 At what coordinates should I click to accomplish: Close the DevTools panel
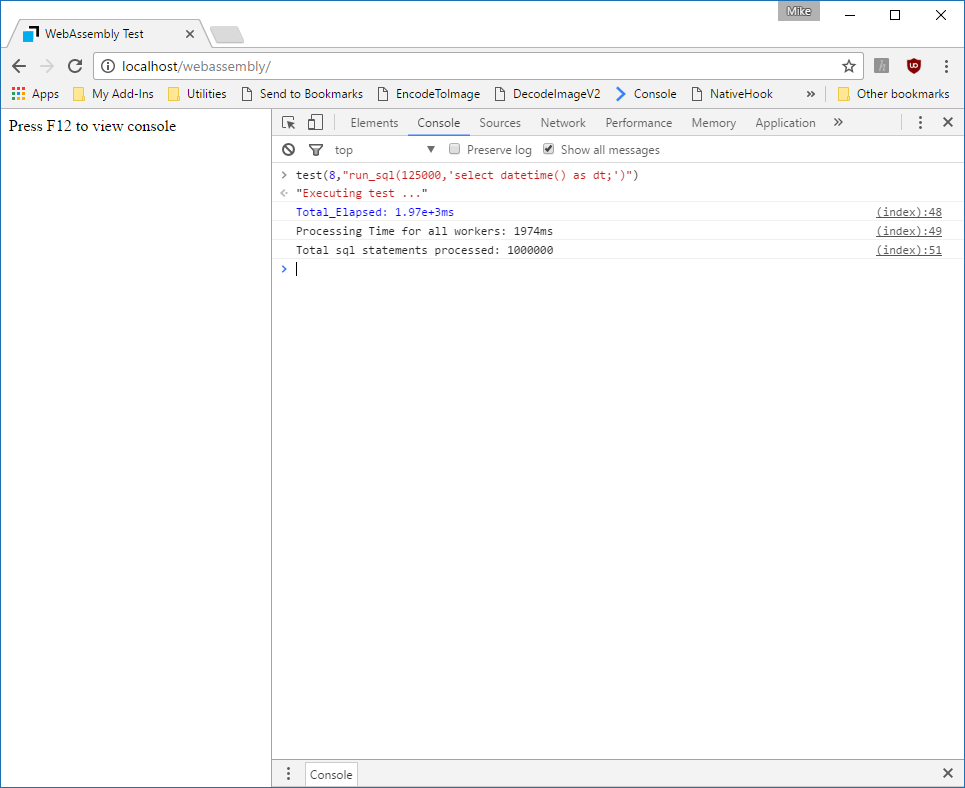[x=948, y=123]
